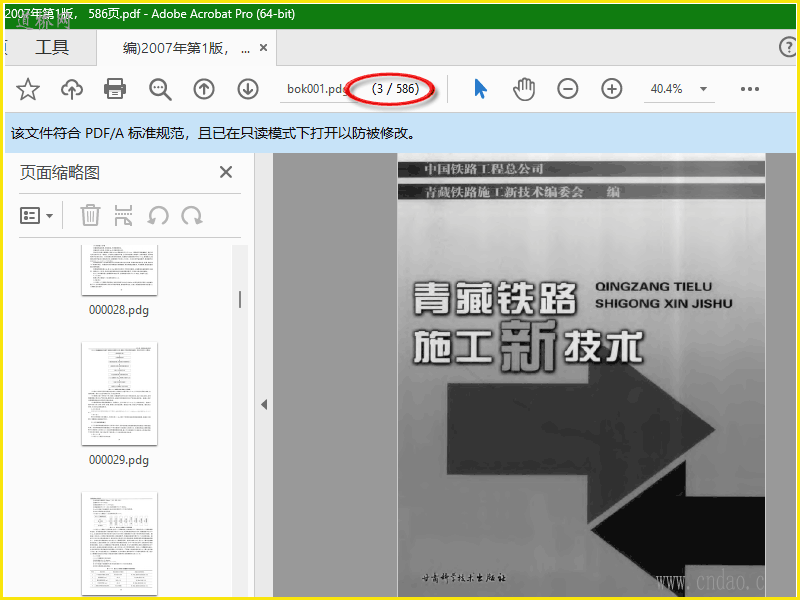Open more tools ellipsis menu
This screenshot has height=600, width=800.
coord(749,89)
